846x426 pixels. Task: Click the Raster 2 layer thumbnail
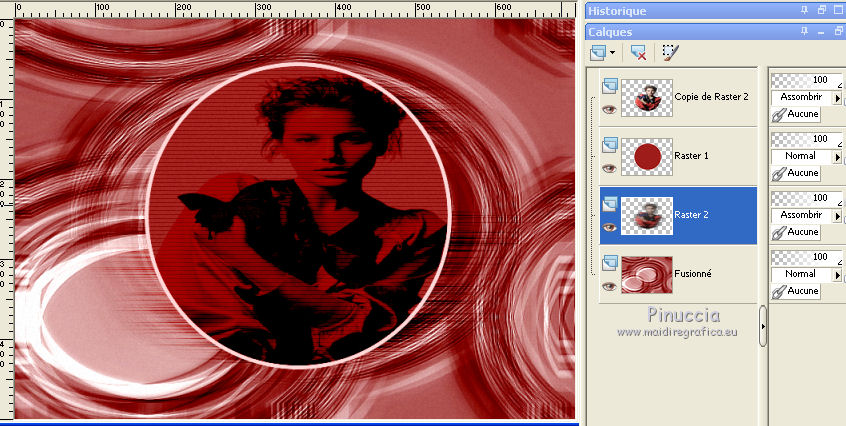click(x=647, y=216)
